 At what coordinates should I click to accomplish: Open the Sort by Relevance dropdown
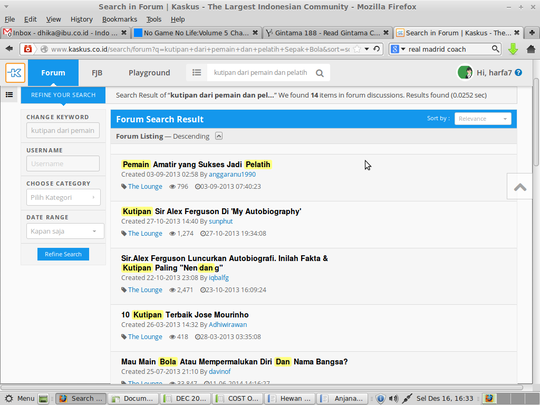(x=483, y=119)
